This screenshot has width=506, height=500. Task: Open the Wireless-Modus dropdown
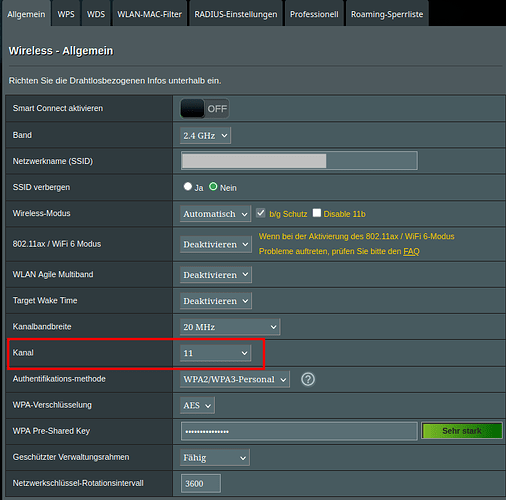(x=215, y=214)
